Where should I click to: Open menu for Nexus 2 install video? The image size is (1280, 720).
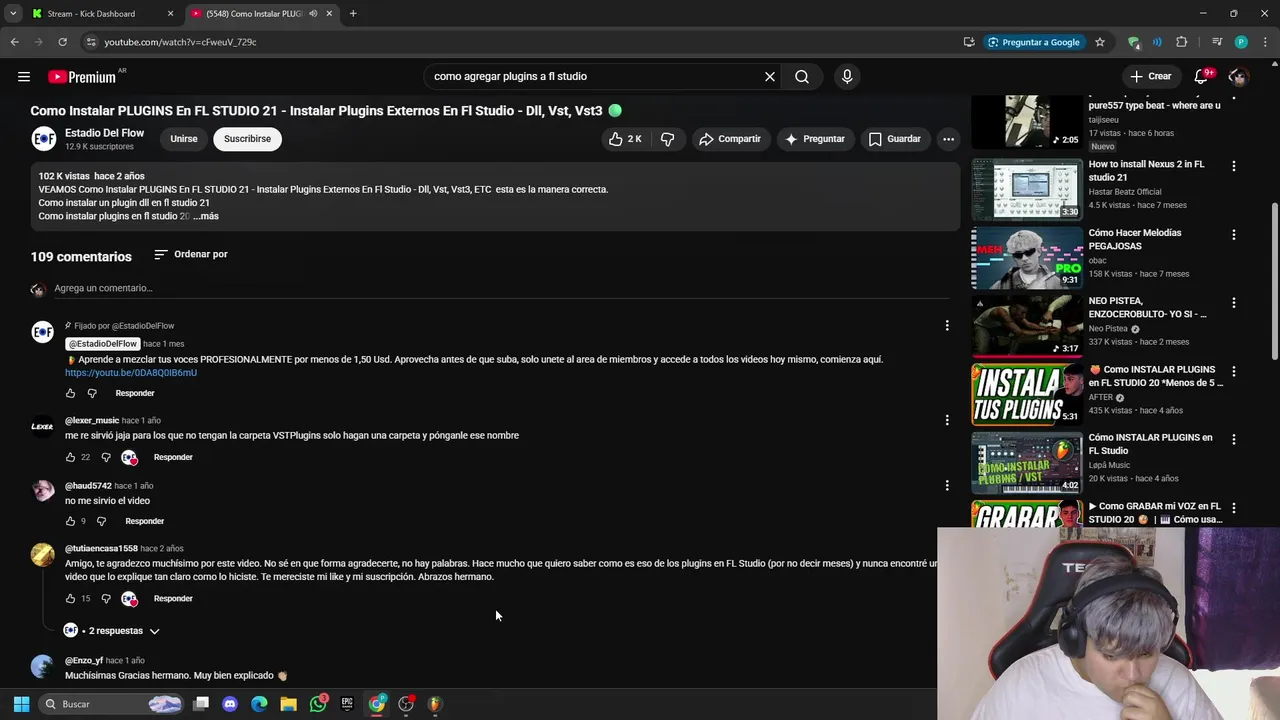(1233, 166)
